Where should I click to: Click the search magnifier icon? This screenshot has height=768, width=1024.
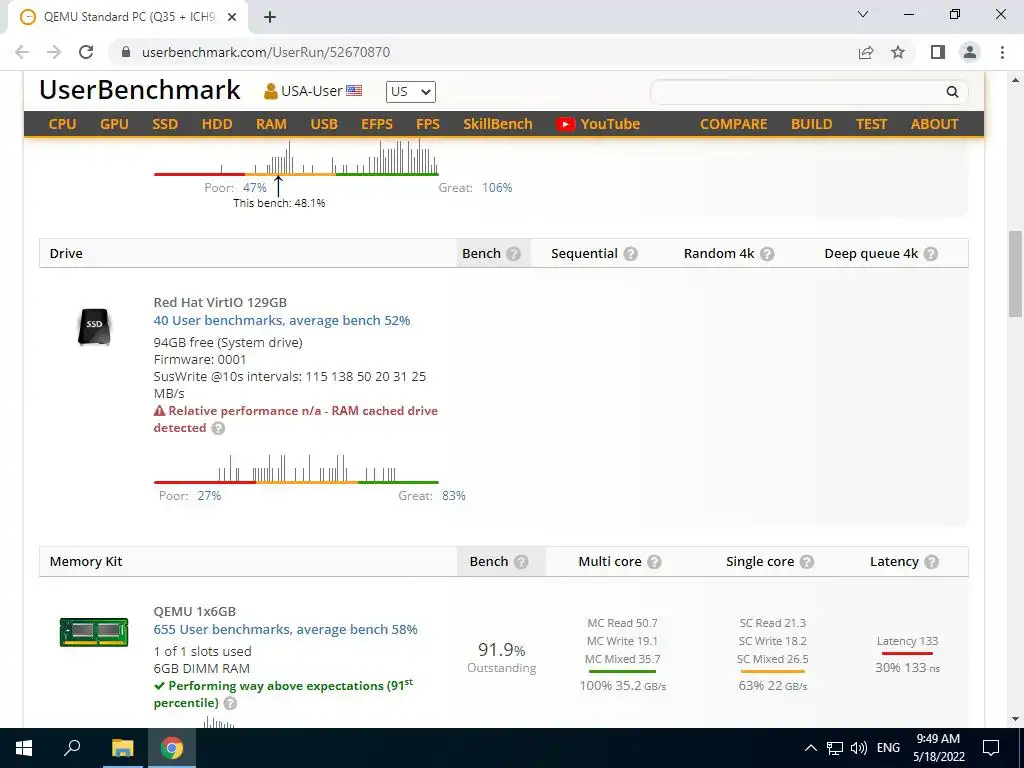[x=952, y=92]
